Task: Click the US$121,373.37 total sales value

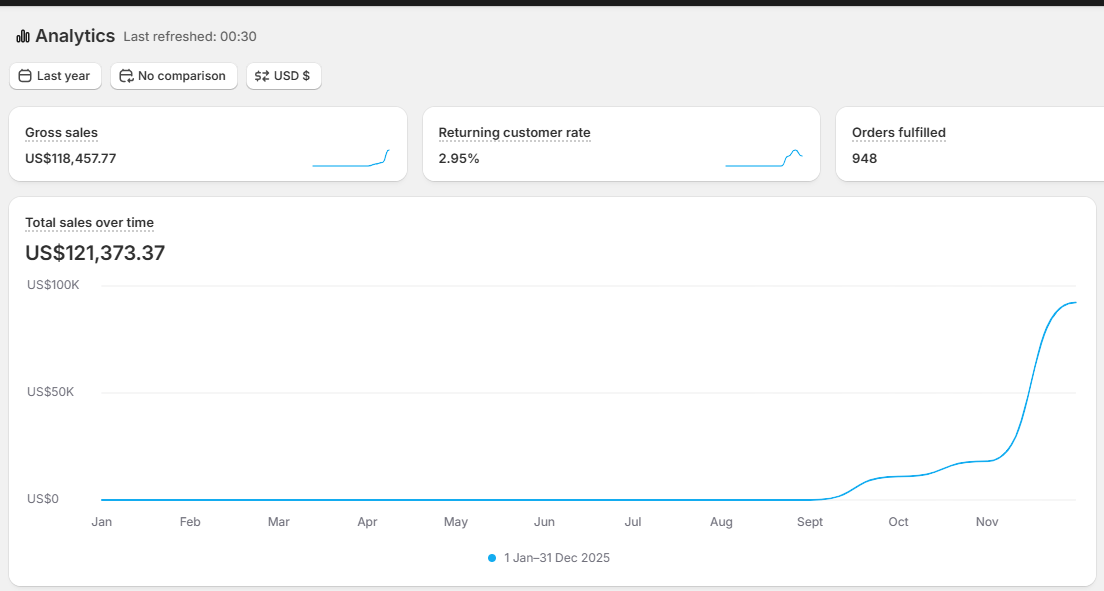Action: click(95, 253)
